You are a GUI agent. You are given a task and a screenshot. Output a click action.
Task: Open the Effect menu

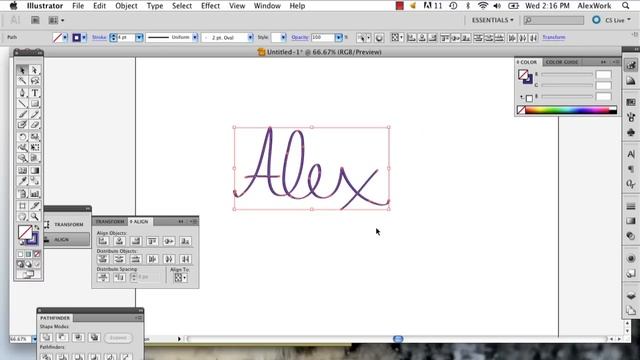210,6
